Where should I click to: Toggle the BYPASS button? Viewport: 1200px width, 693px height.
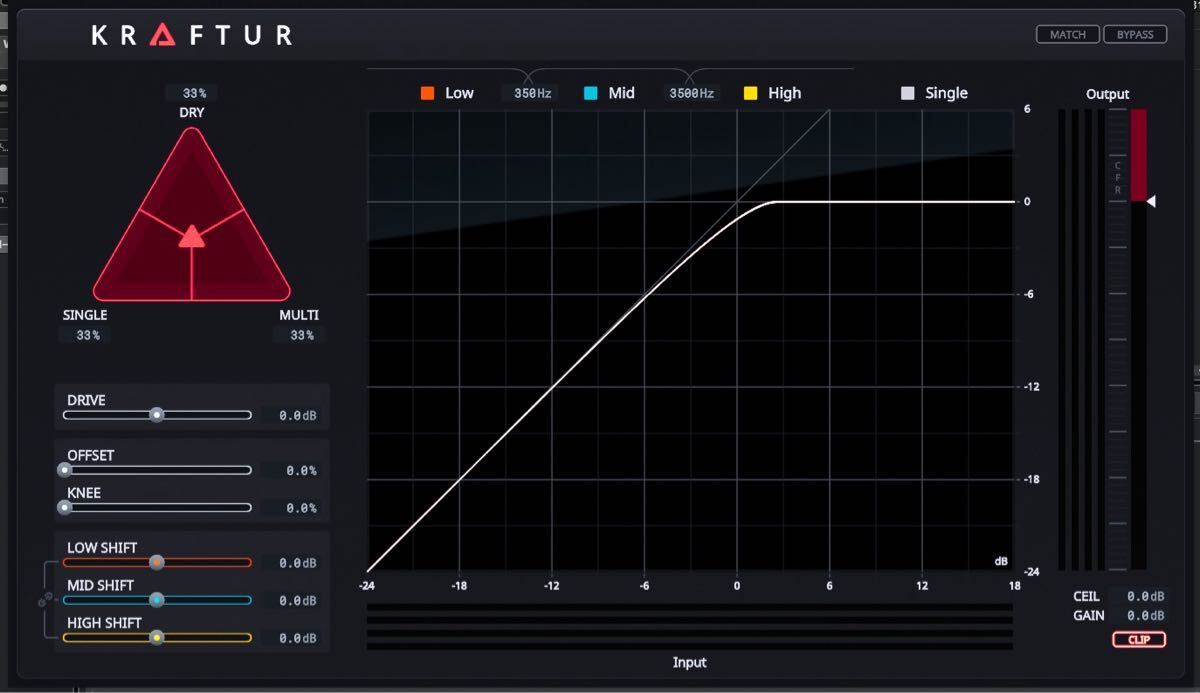[x=1135, y=34]
